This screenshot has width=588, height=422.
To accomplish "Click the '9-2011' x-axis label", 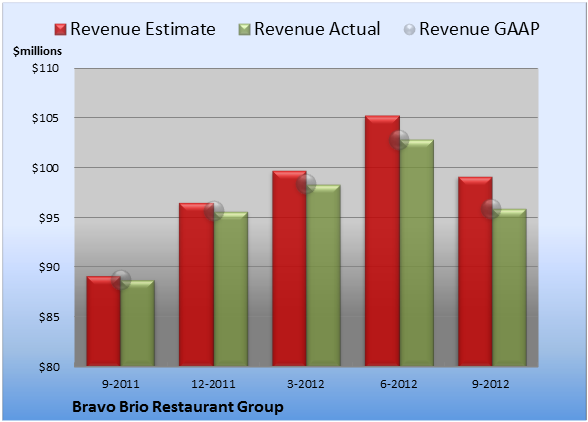I will pyautogui.click(x=120, y=384).
